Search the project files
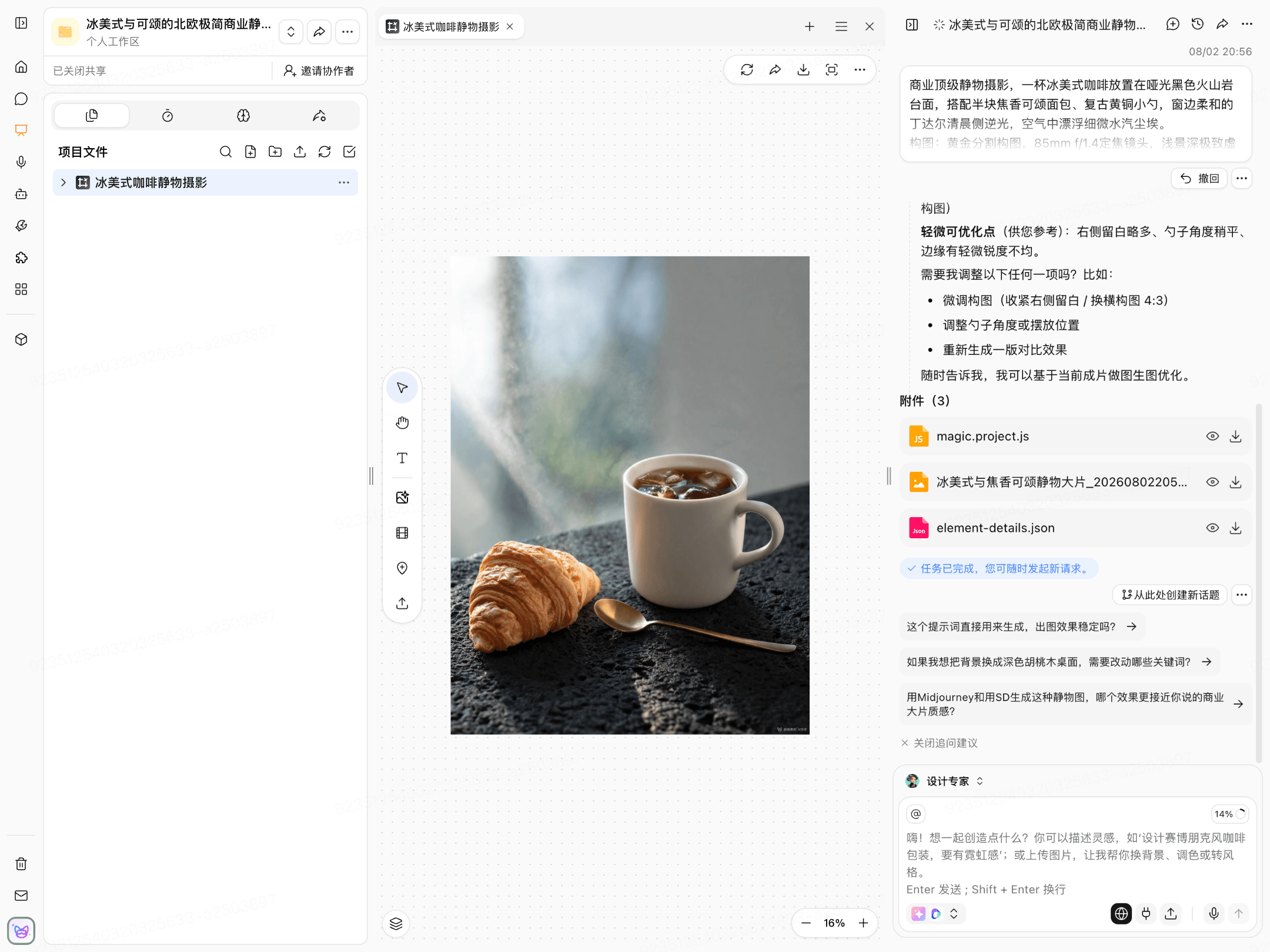 click(x=225, y=152)
